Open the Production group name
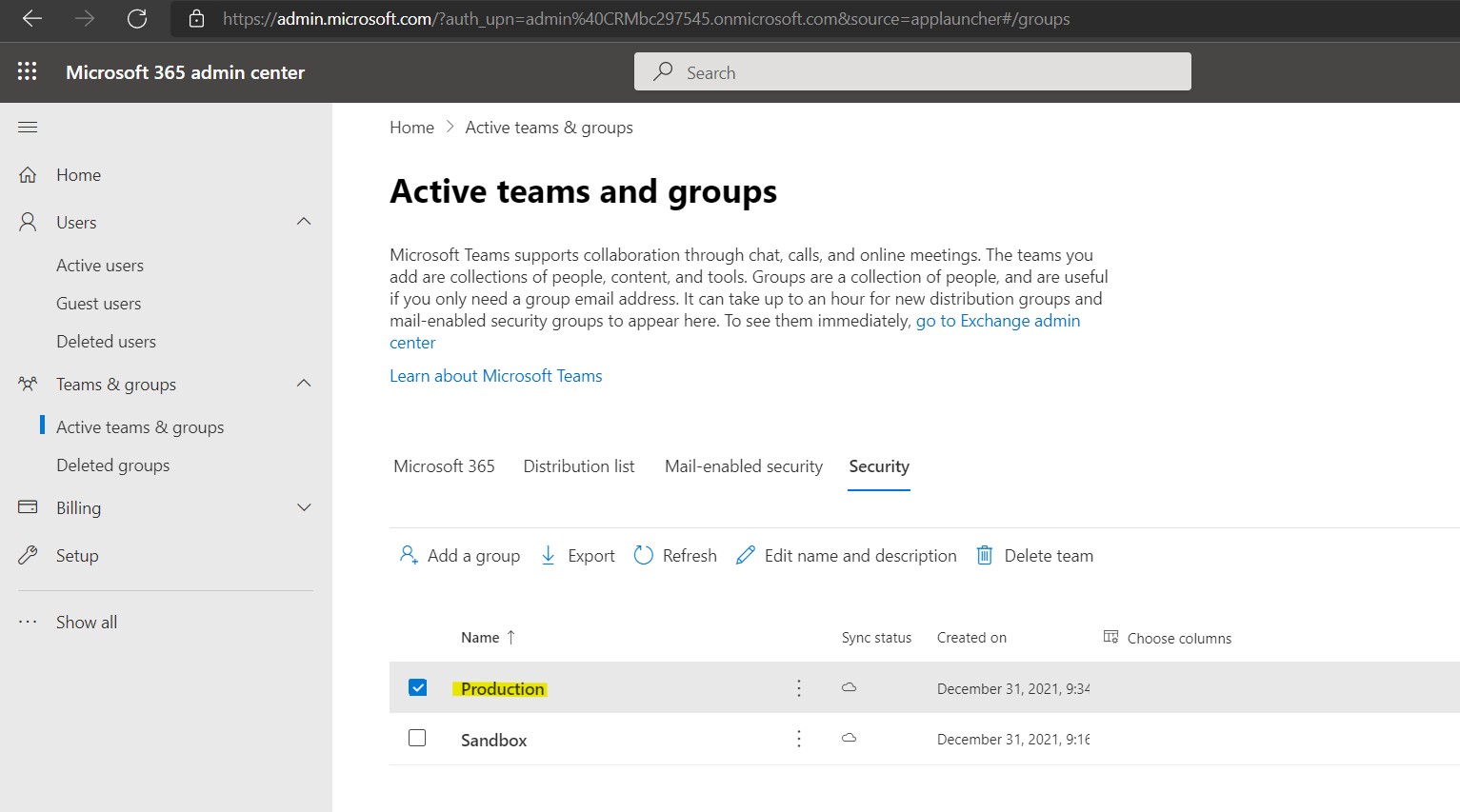Image resolution: width=1460 pixels, height=812 pixels. tap(503, 688)
